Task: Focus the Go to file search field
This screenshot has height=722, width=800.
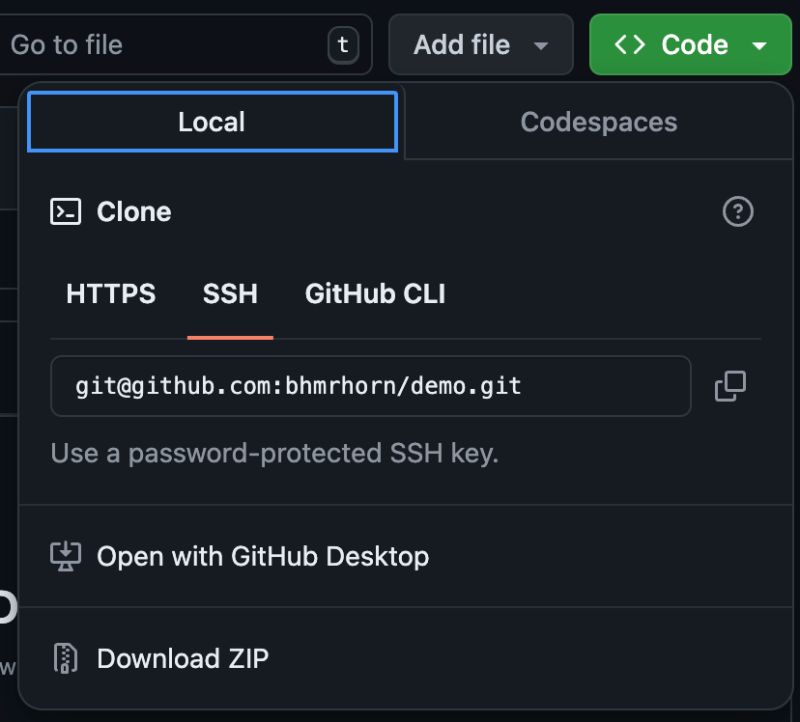Action: tap(185, 44)
